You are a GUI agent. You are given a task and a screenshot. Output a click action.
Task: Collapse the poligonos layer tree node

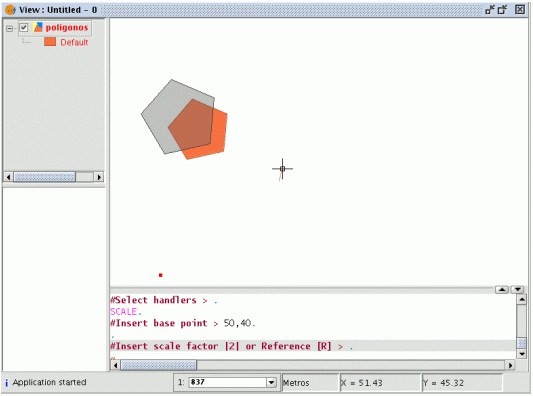pyautogui.click(x=10, y=29)
